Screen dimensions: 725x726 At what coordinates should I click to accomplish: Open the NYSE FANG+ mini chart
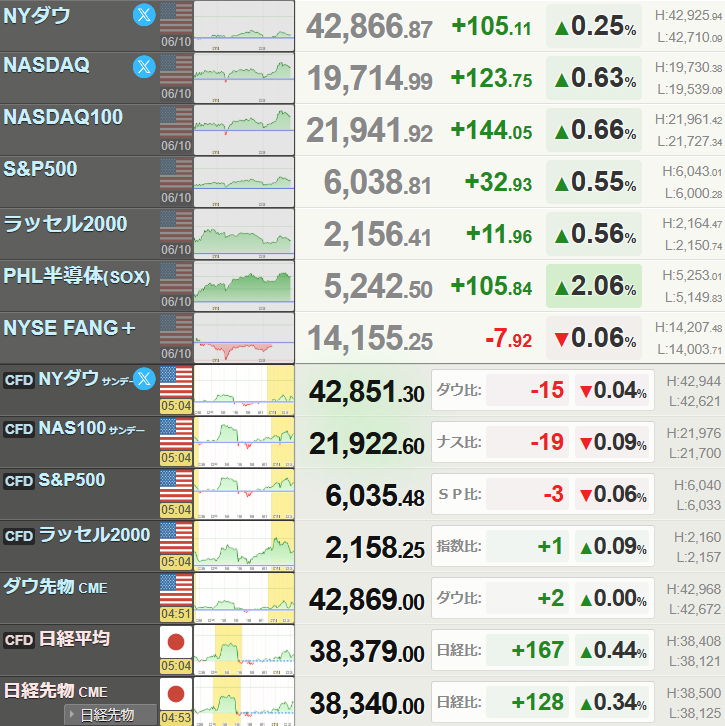244,338
